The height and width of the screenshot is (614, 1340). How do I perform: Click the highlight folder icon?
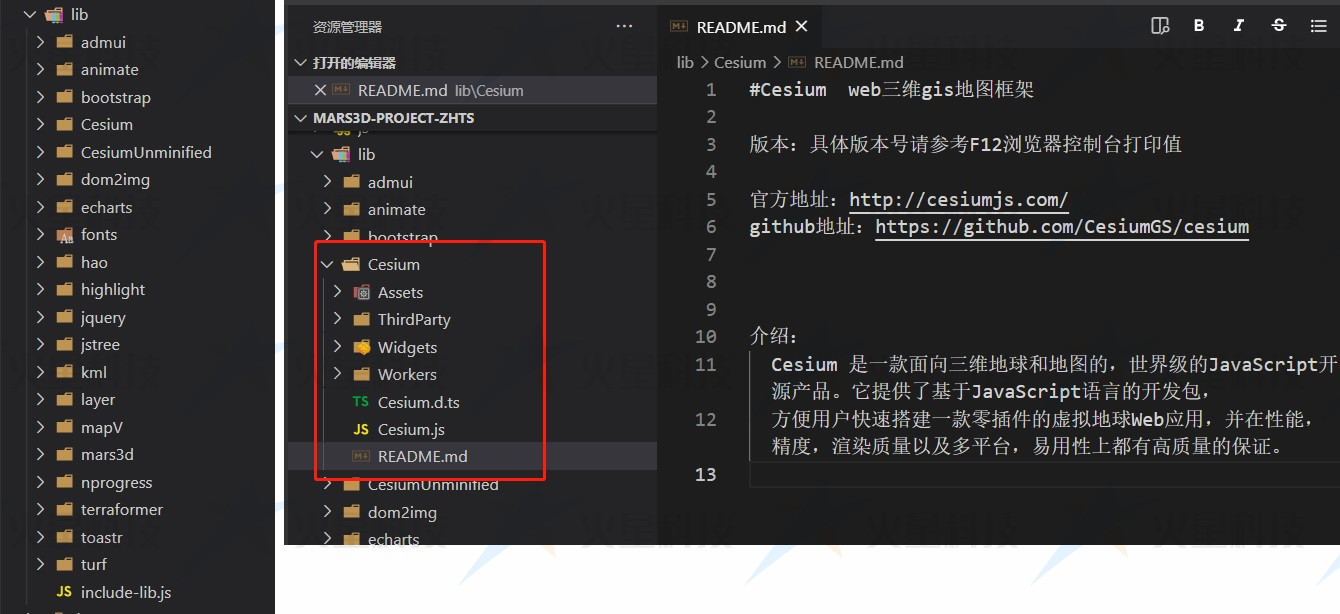[65, 290]
